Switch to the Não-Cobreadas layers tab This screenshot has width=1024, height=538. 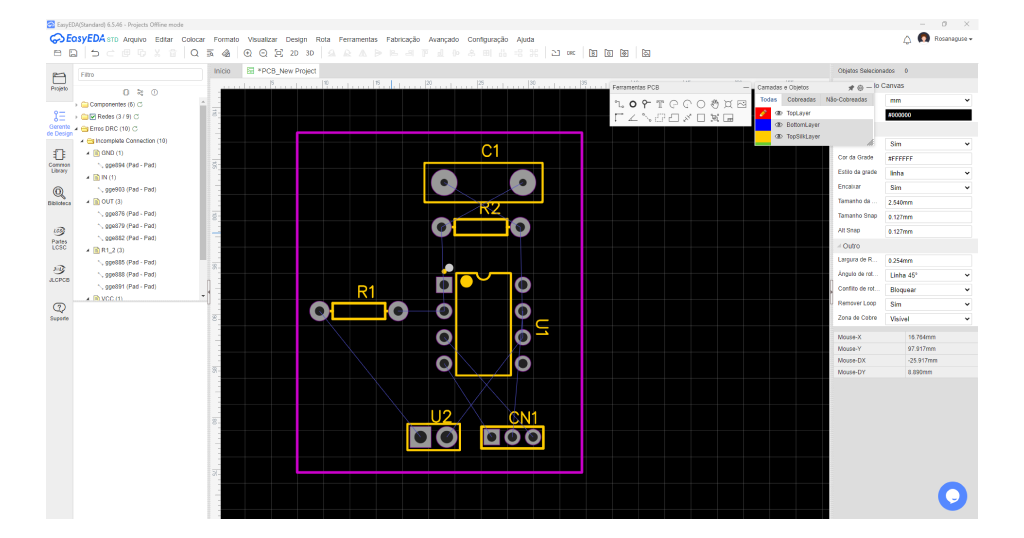pos(846,100)
